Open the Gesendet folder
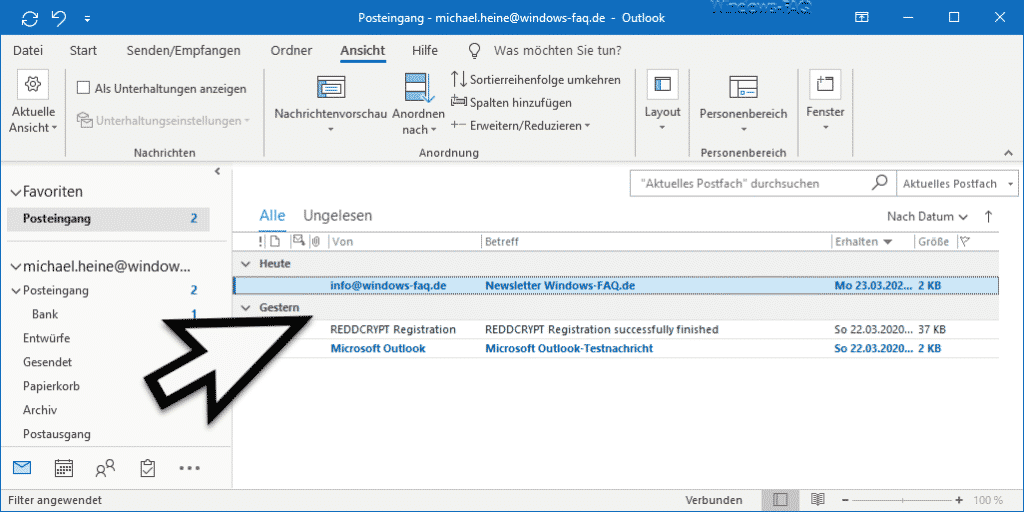Viewport: 1024px width, 512px height. [x=47, y=362]
